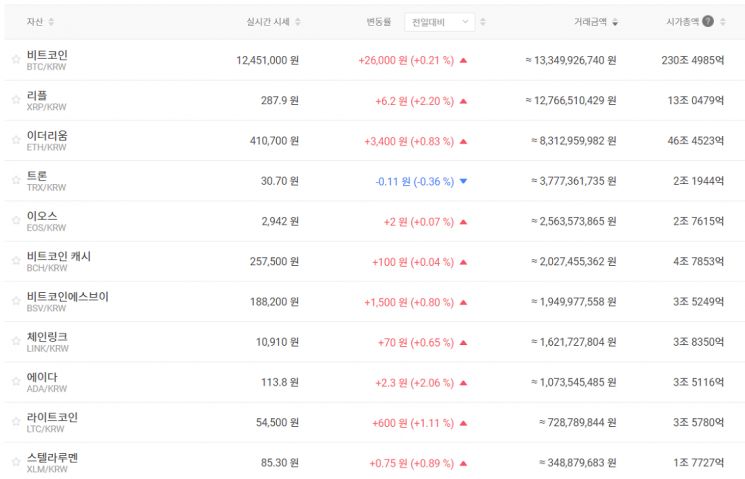Screen dimensions: 745x479
Task: Open the 비트코인 asset name
Action: click(47, 55)
